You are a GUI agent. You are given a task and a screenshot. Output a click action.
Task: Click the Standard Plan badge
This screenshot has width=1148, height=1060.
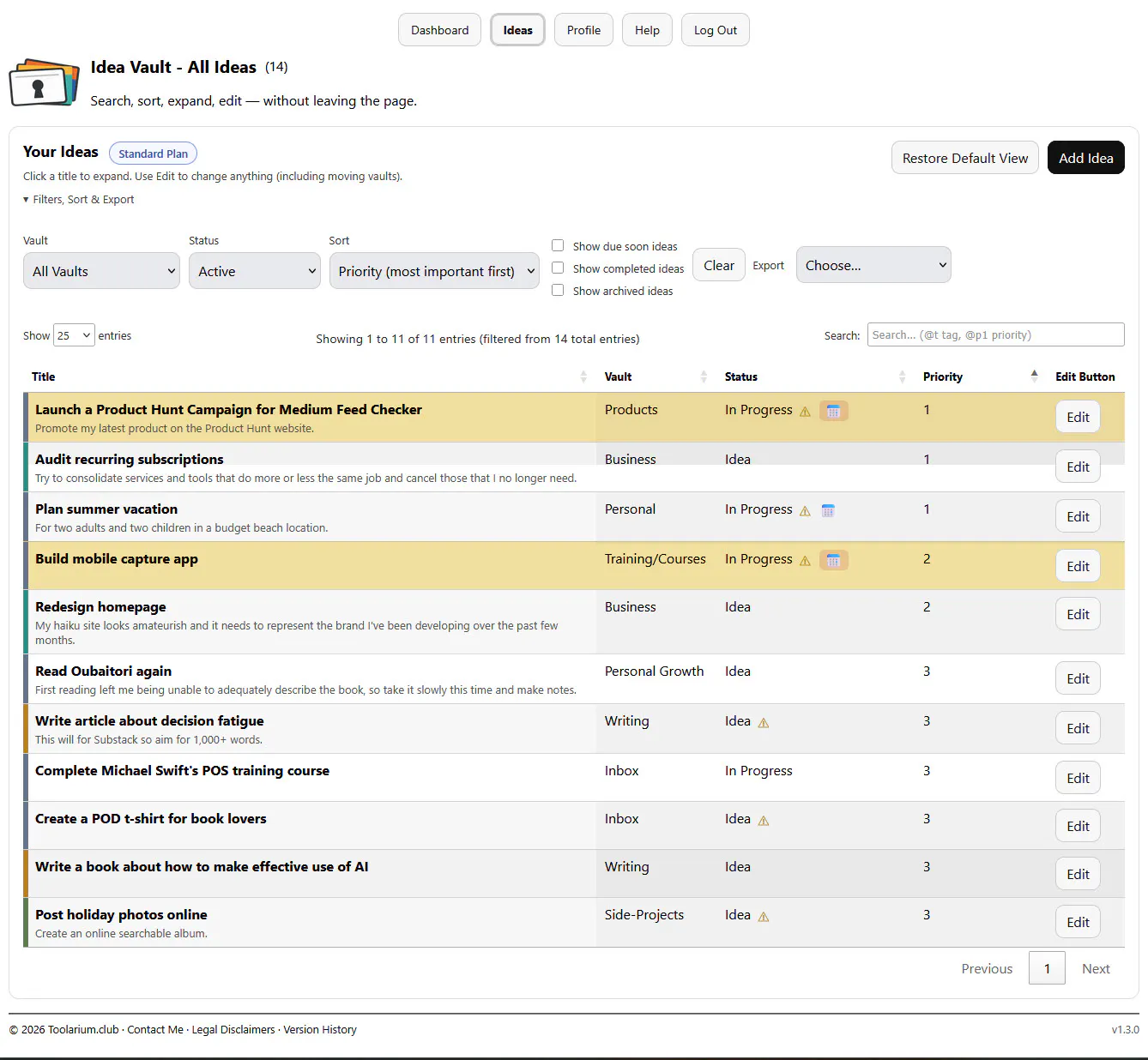pos(153,154)
